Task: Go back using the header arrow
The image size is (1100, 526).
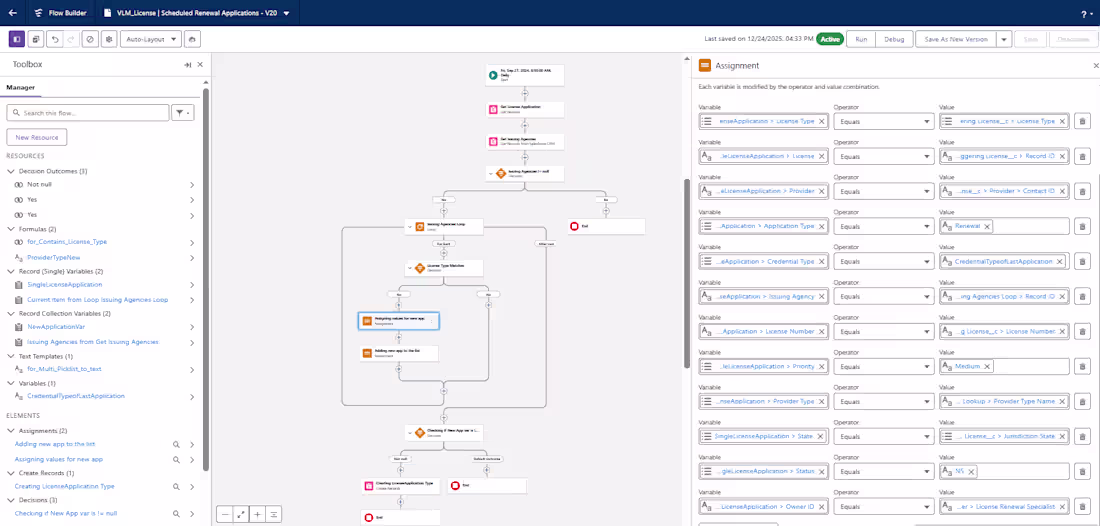Action: (x=13, y=13)
